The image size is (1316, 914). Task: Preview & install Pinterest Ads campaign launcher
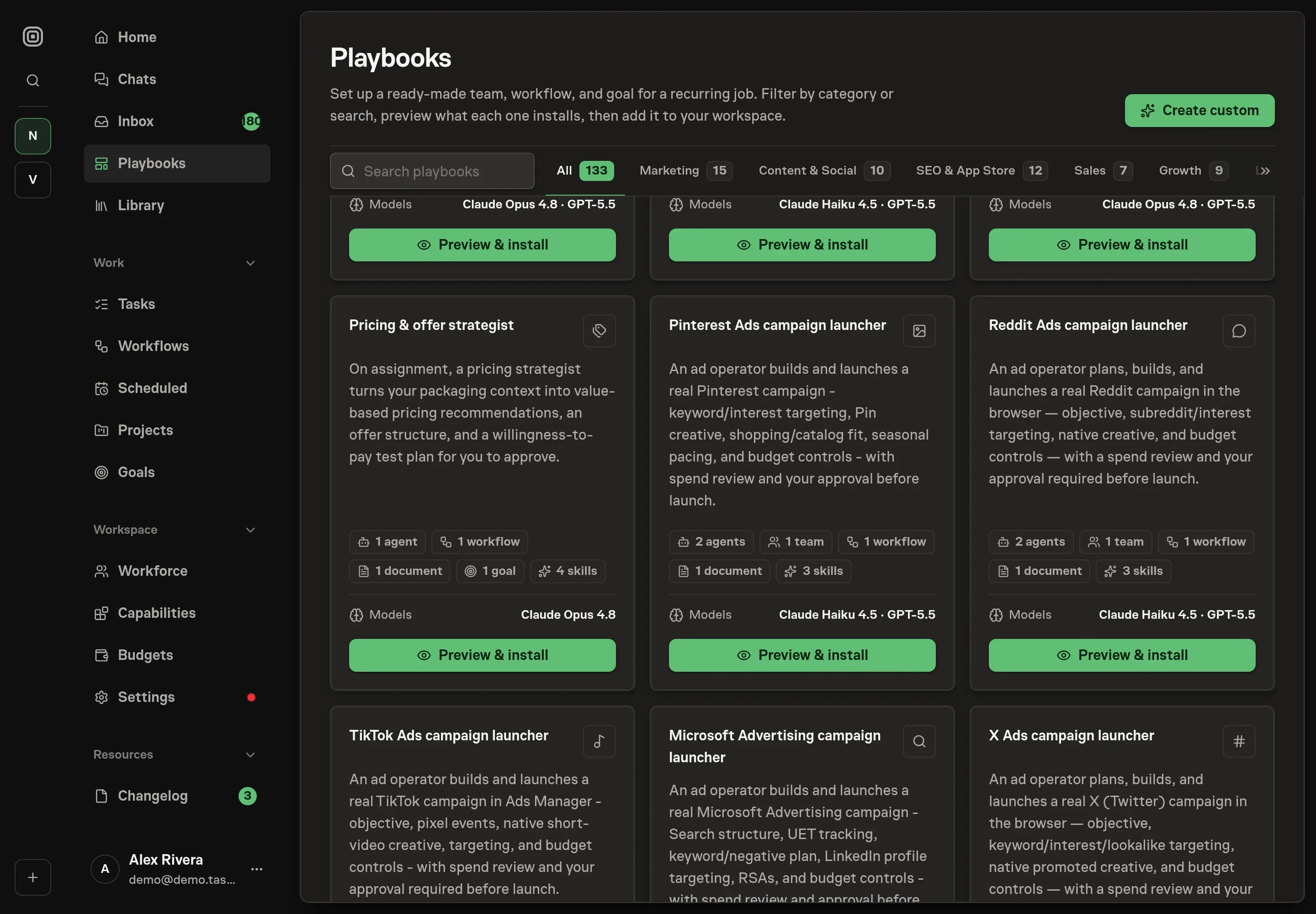click(802, 655)
